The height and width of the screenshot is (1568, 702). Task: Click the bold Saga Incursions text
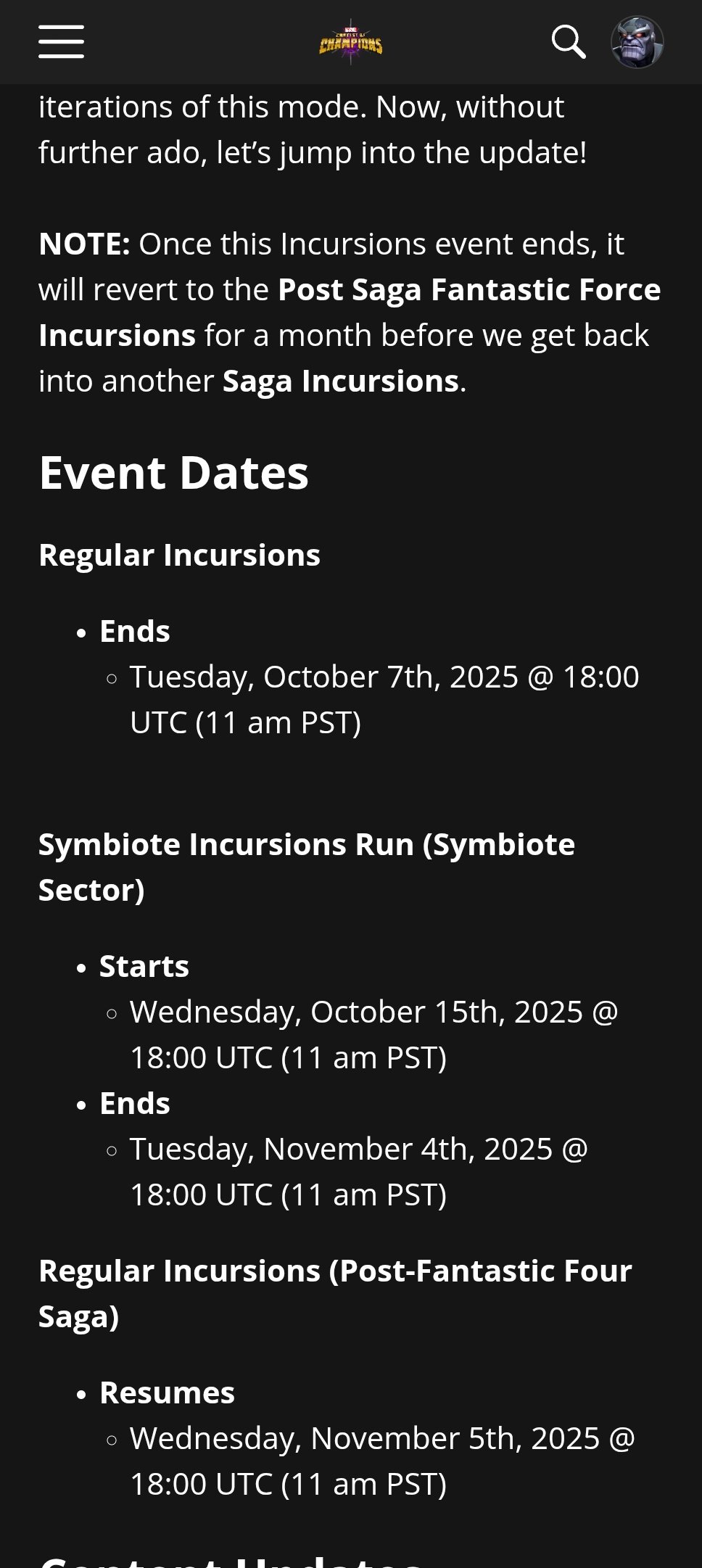[341, 381]
